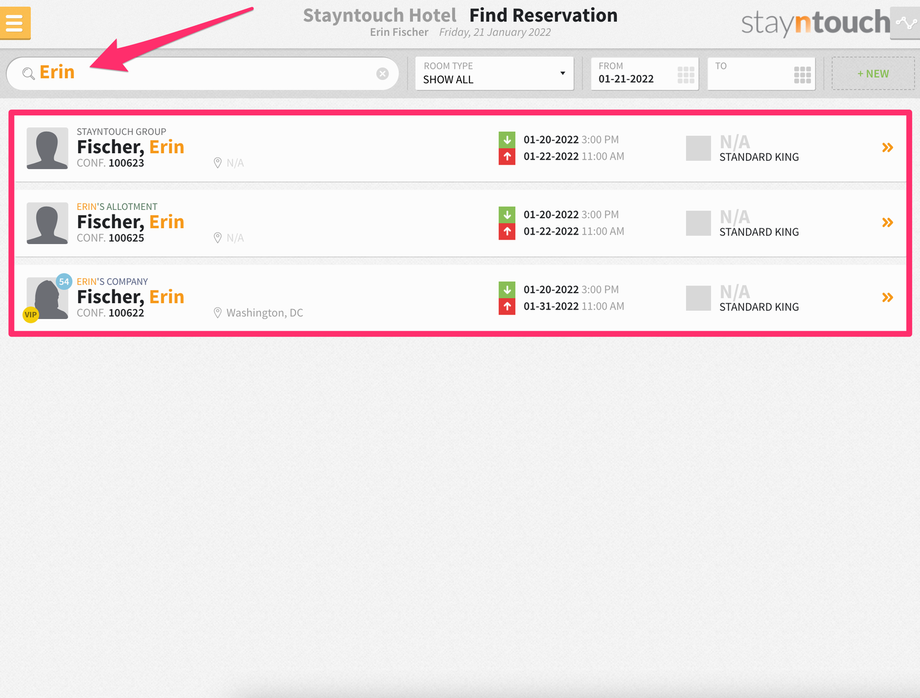The width and height of the screenshot is (920, 698).
Task: Click arrival arrow icon for CONF. 100622
Action: (507, 290)
